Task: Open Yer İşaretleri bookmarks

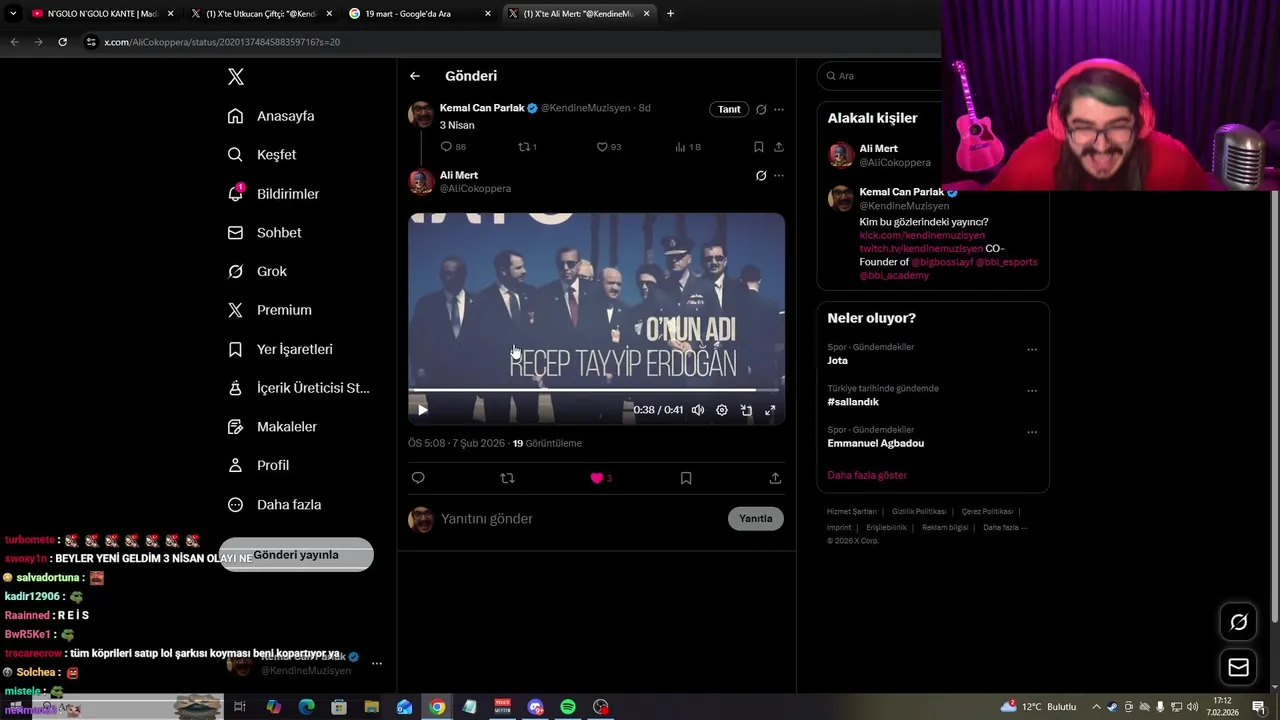Action: [280, 349]
